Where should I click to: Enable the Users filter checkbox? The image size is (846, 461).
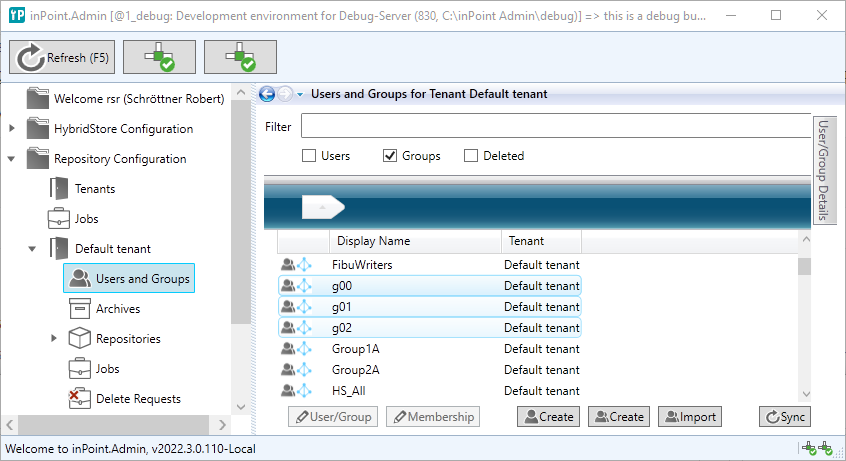pos(310,156)
